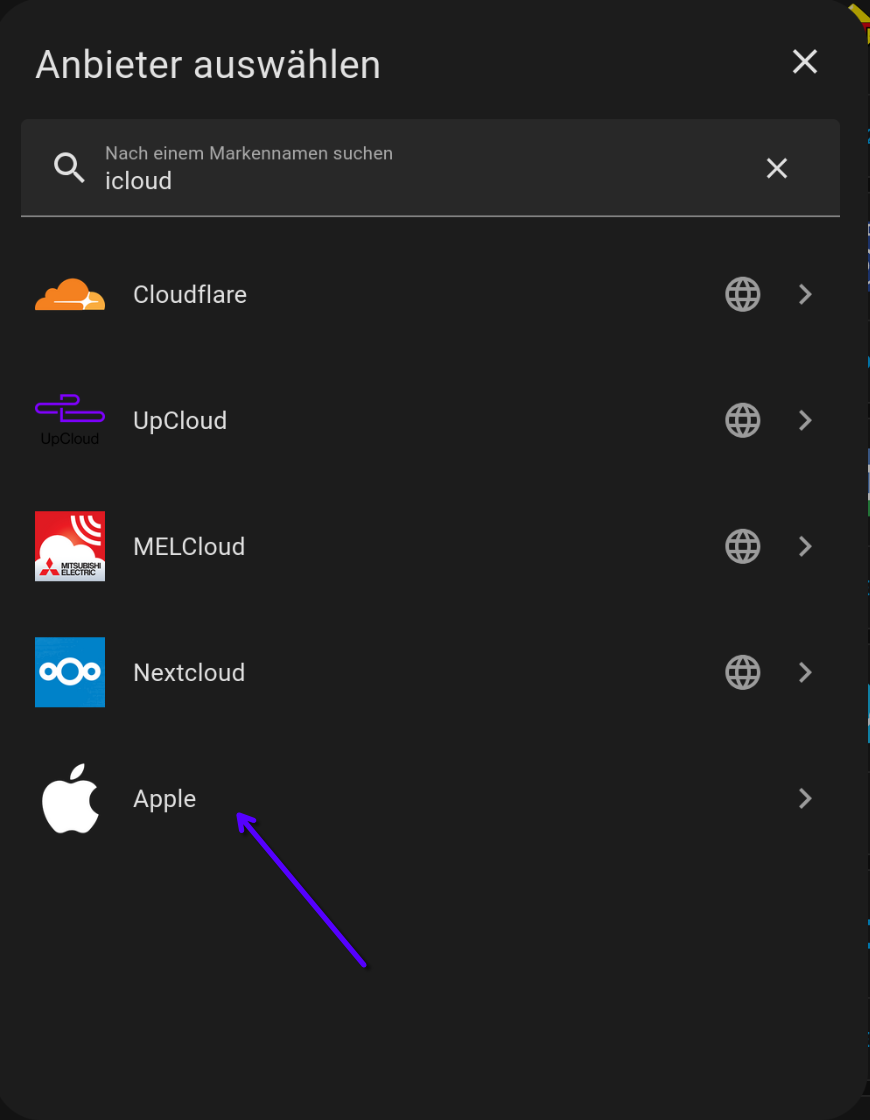Viewport: 870px width, 1120px height.
Task: Click the magnifier search icon
Action: [x=69, y=168]
